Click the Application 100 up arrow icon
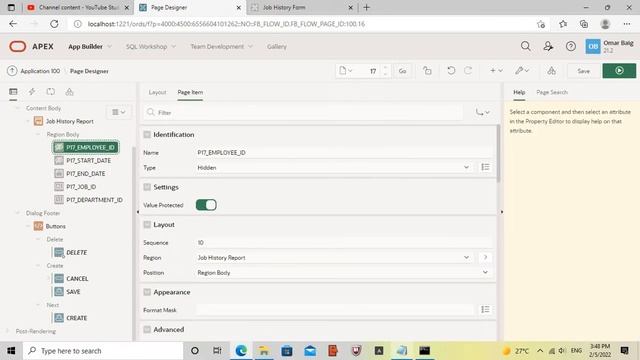This screenshot has width=640, height=360. pyautogui.click(x=12, y=71)
